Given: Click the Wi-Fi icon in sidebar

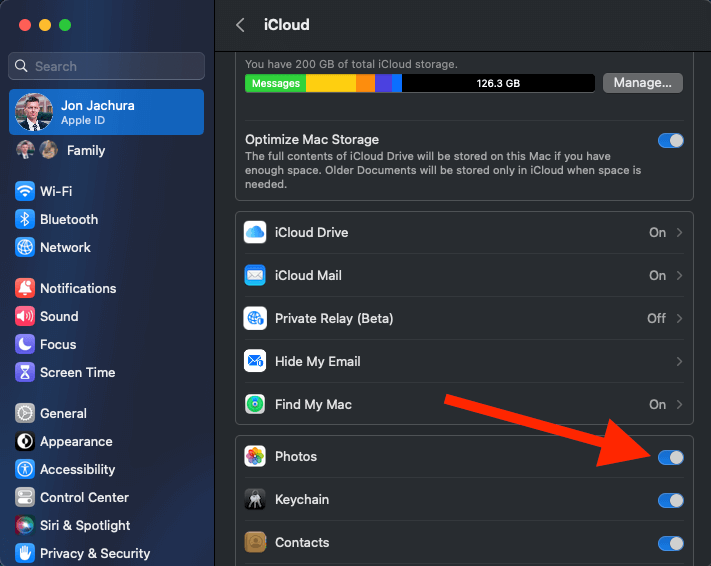Looking at the screenshot, I should pyautogui.click(x=24, y=191).
